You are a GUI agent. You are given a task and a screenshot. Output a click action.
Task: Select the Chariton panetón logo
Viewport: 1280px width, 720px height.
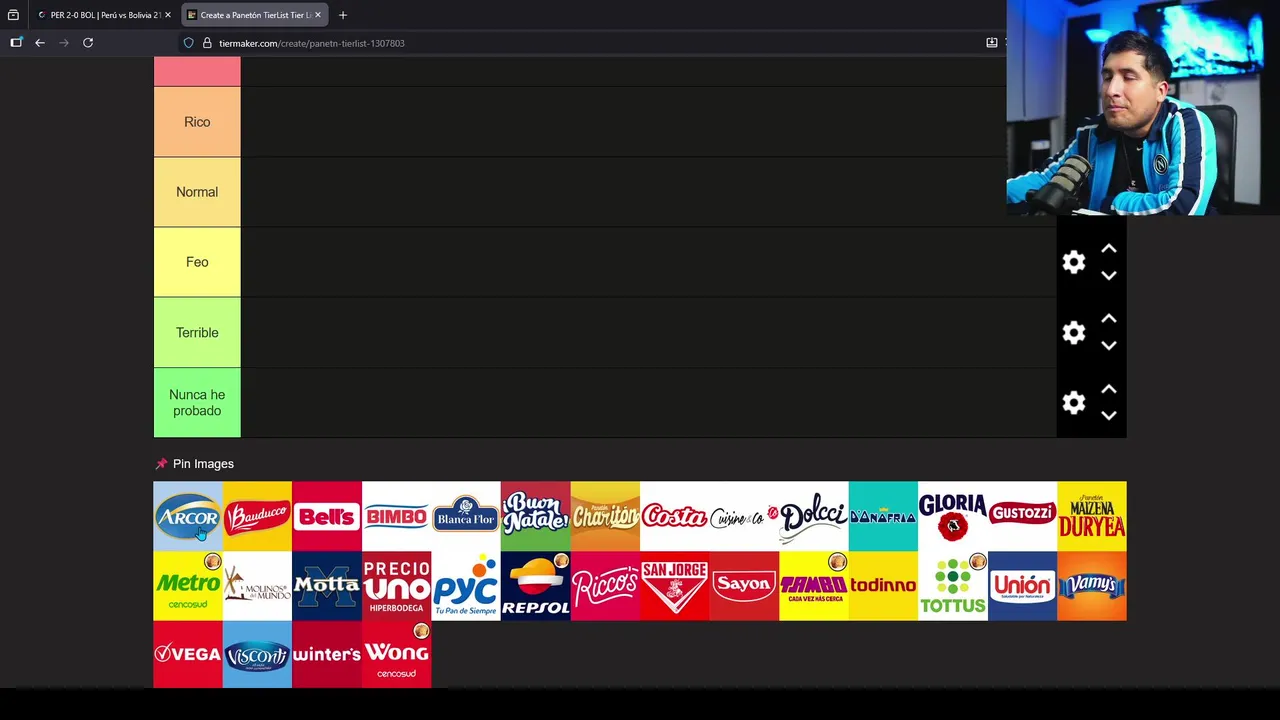[605, 516]
